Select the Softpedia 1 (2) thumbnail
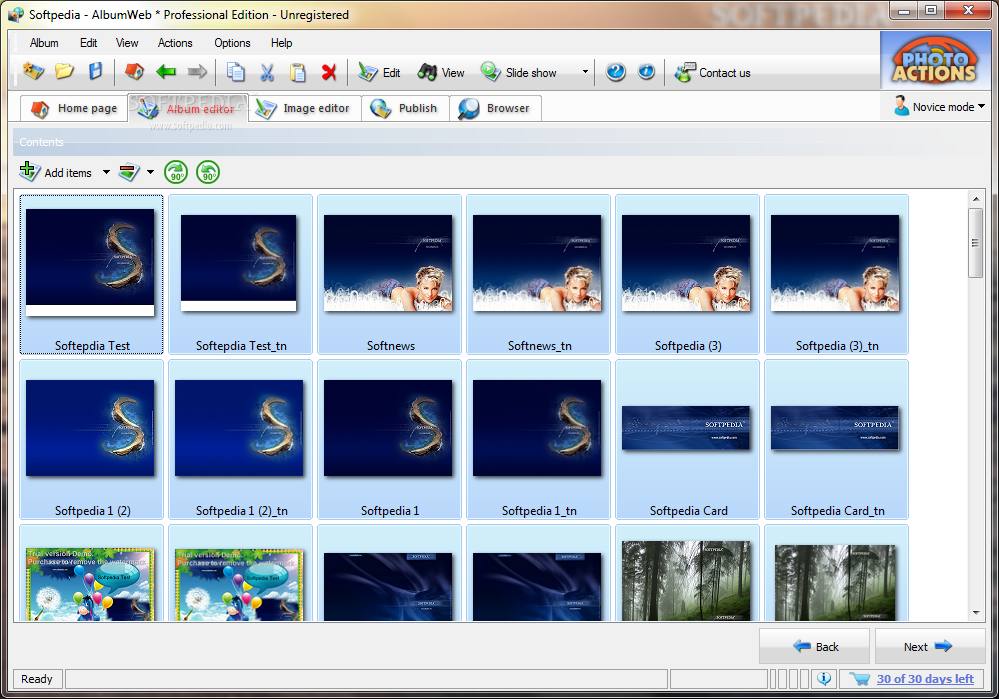 click(91, 440)
